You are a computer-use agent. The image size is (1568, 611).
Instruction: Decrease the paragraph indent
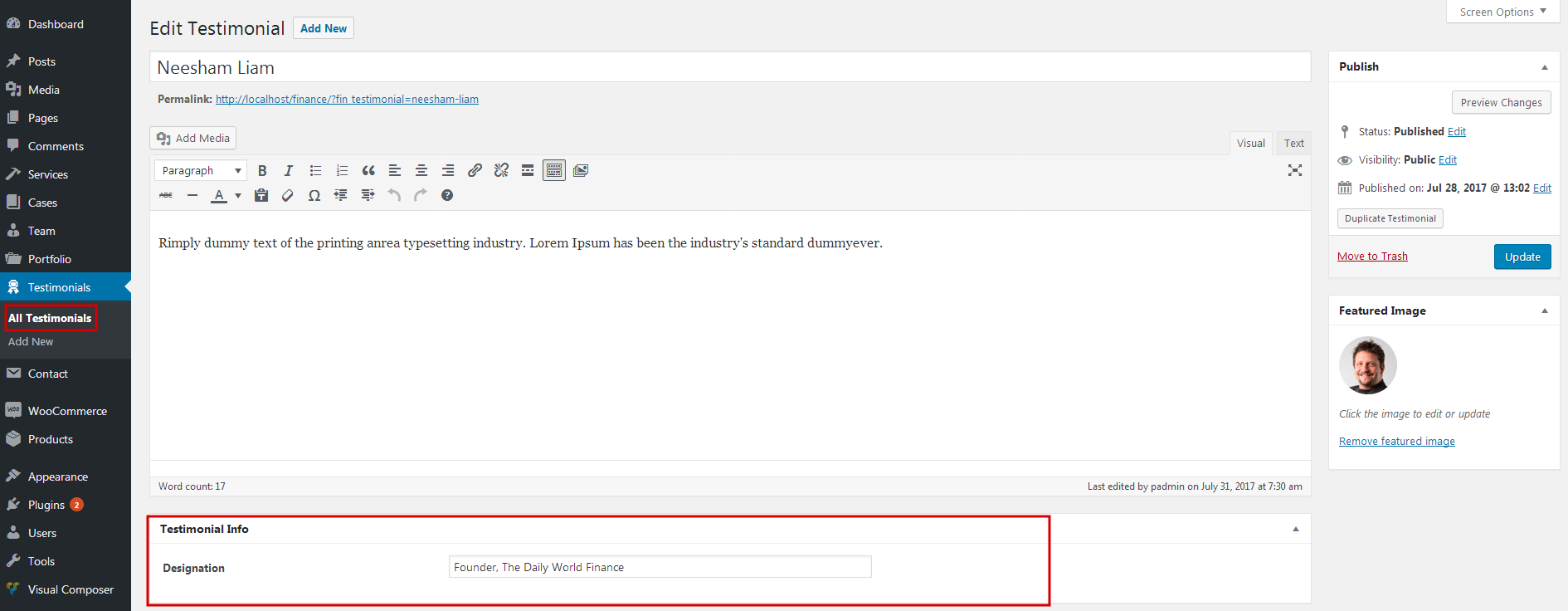[x=341, y=195]
